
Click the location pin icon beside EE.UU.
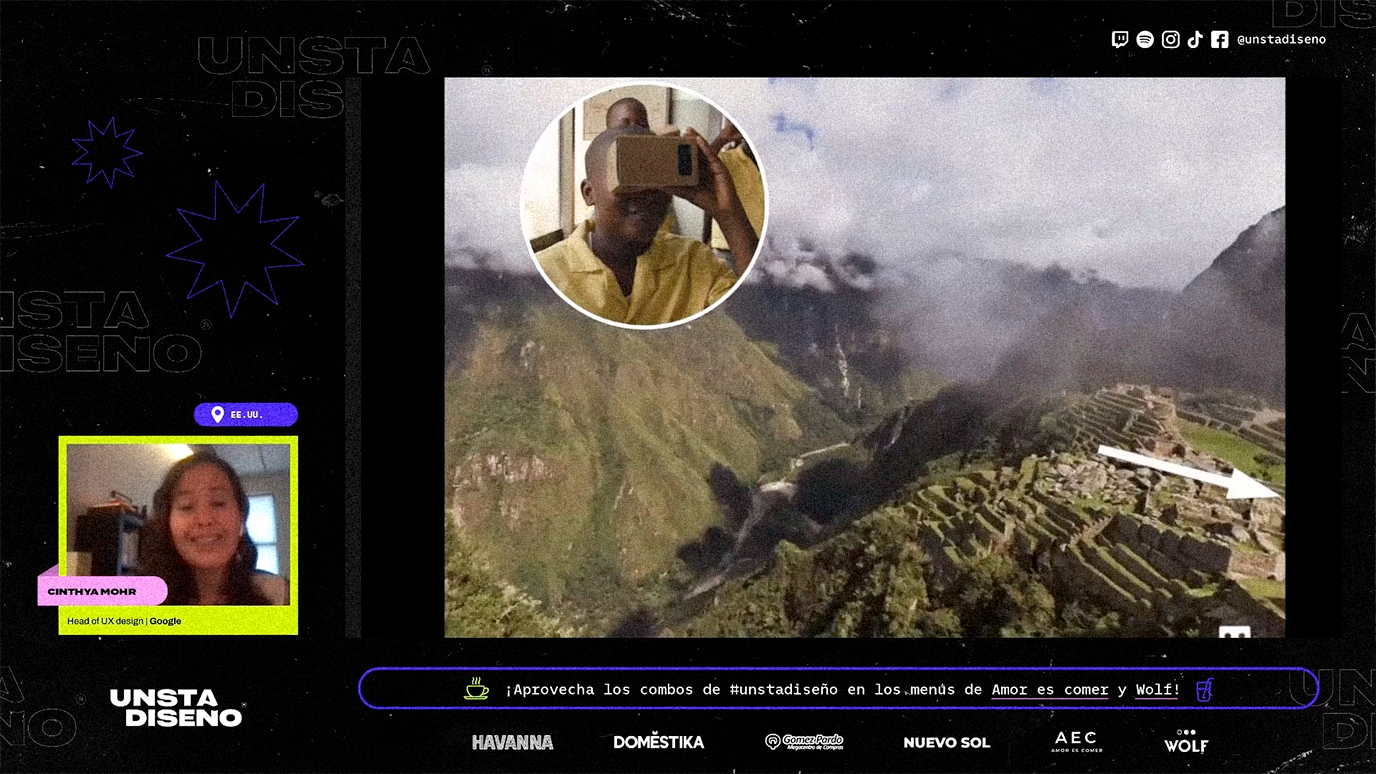(217, 414)
